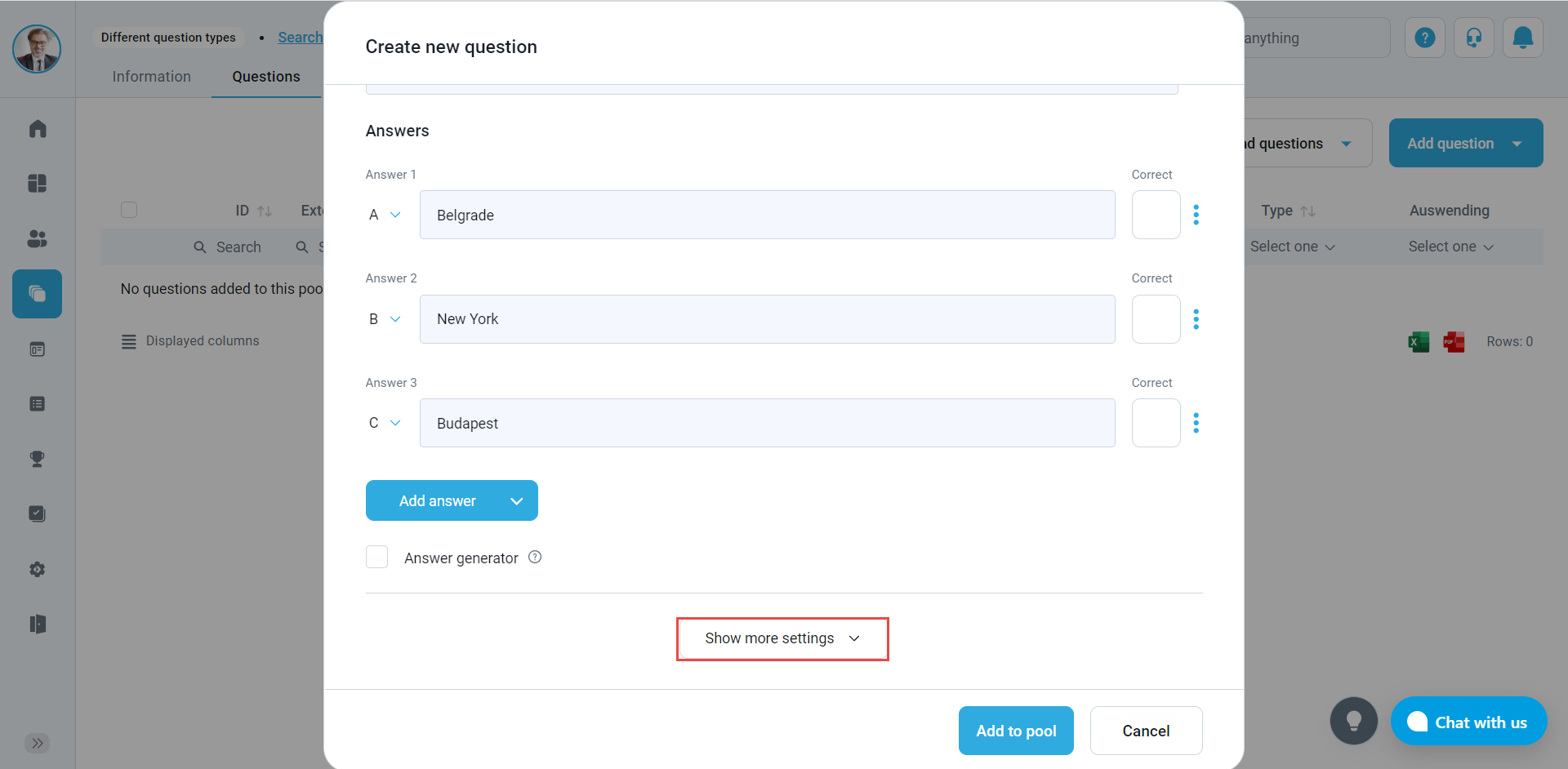Expand Show more settings
The width and height of the screenshot is (1568, 769).
[782, 638]
